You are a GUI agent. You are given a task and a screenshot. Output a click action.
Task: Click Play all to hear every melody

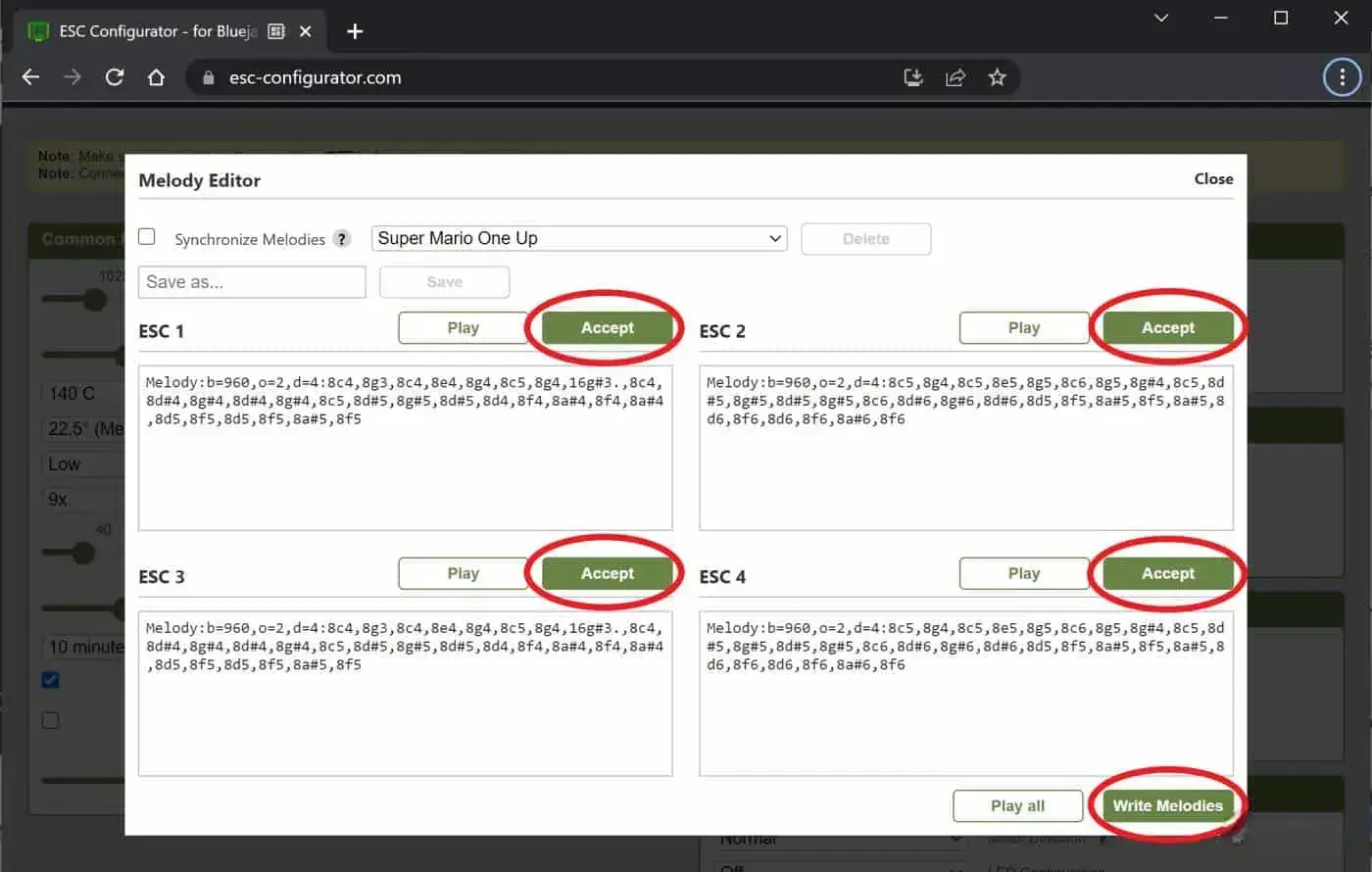click(x=1017, y=805)
